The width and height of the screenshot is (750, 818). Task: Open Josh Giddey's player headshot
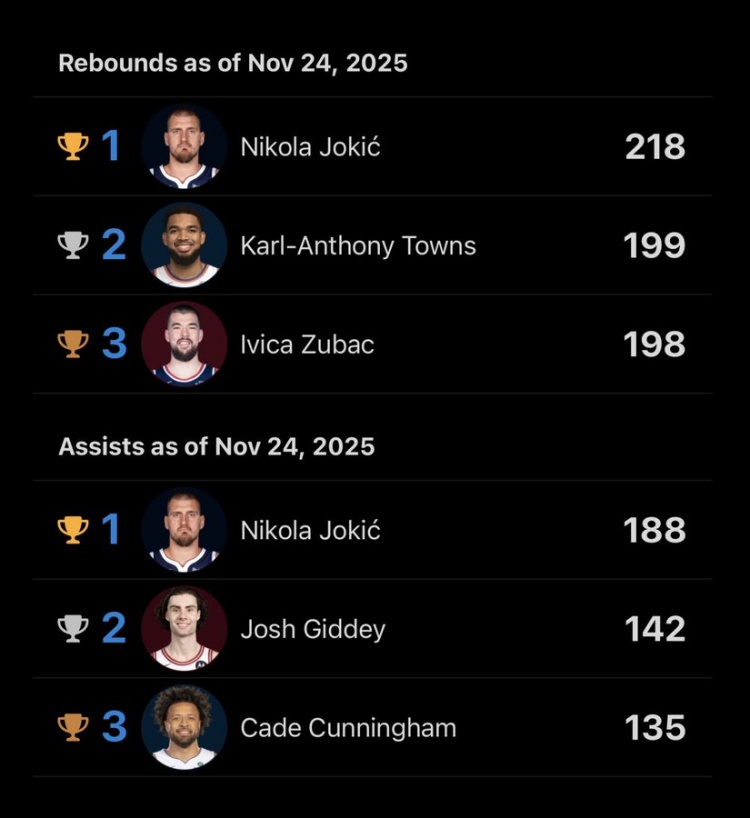click(184, 629)
